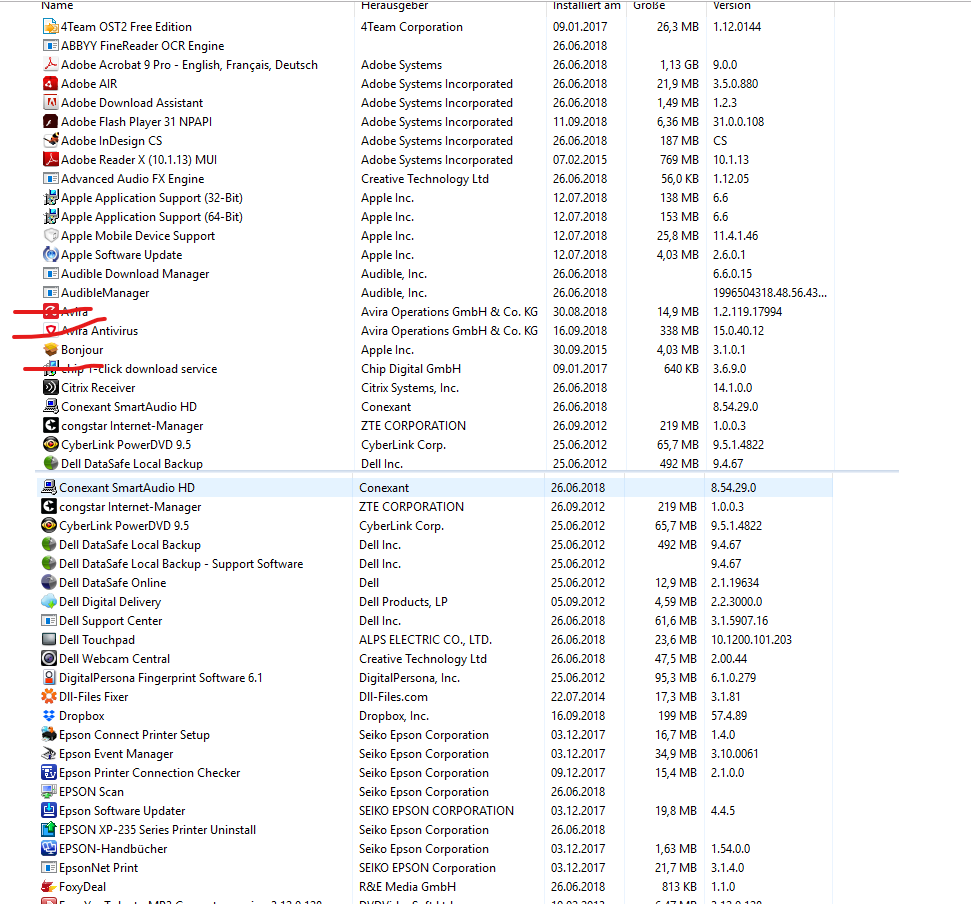Select the Dropbox icon

click(49, 716)
